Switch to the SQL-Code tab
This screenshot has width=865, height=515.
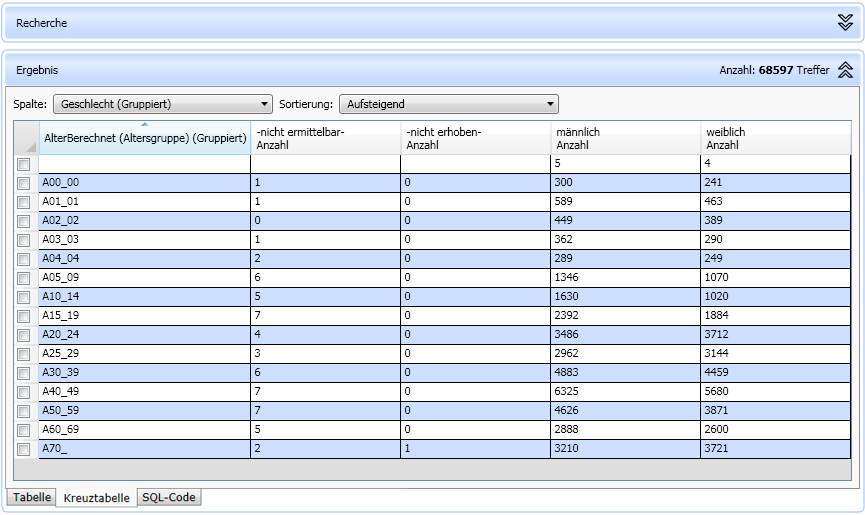tap(168, 497)
